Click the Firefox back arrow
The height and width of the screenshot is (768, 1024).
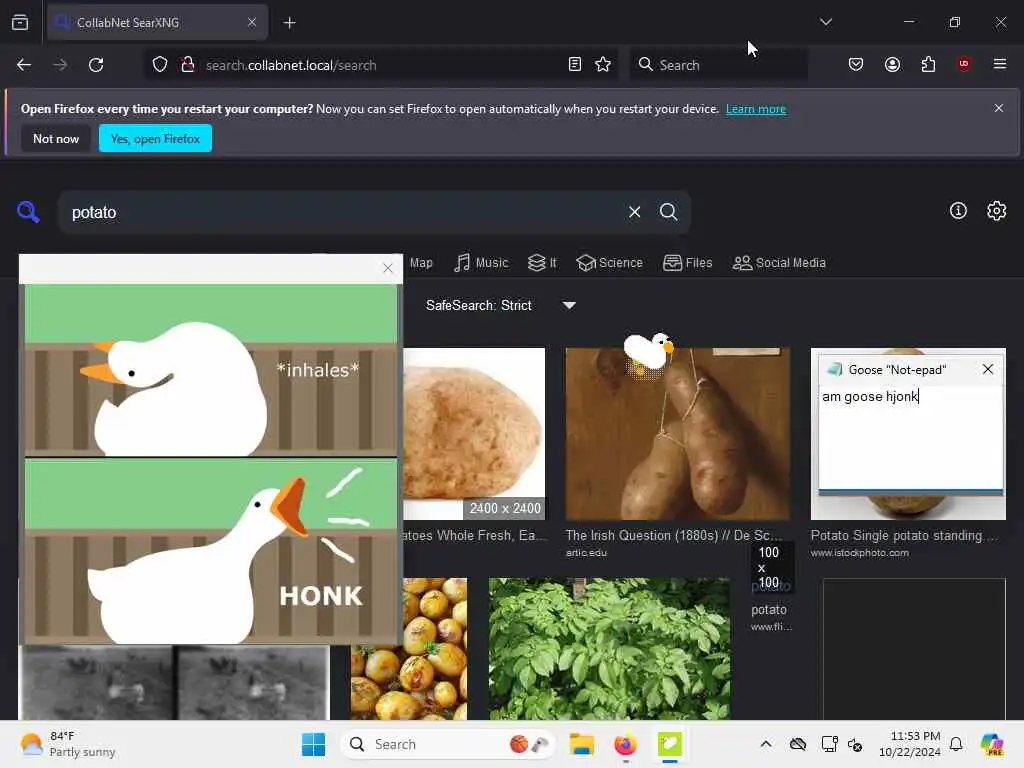(x=24, y=65)
